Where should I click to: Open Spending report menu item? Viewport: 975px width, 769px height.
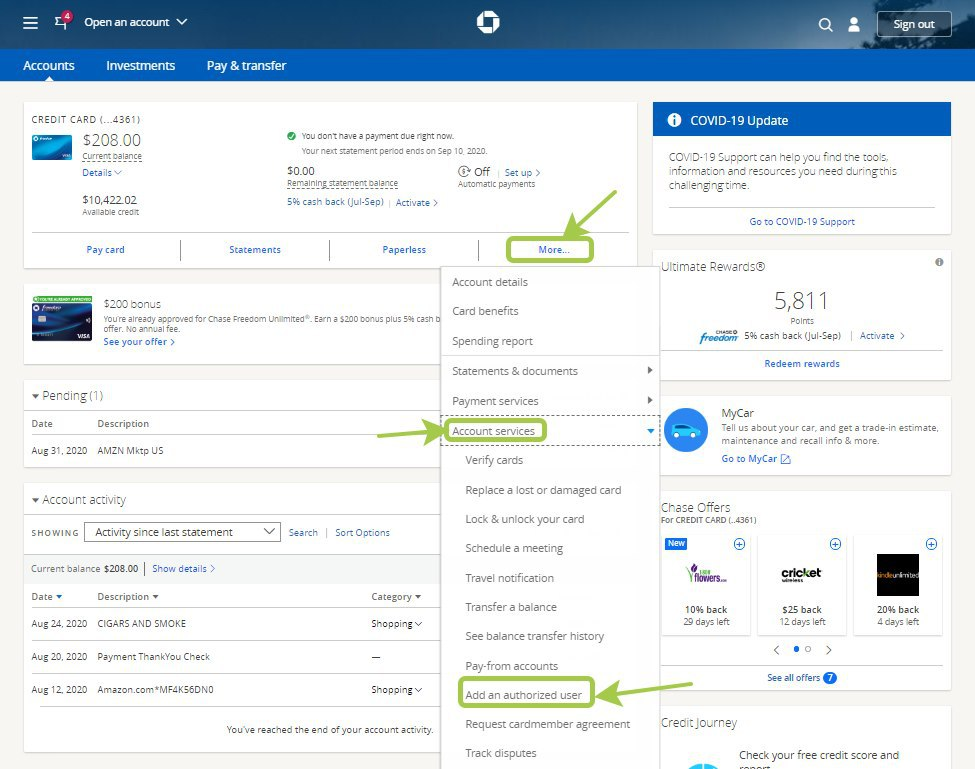coord(492,341)
